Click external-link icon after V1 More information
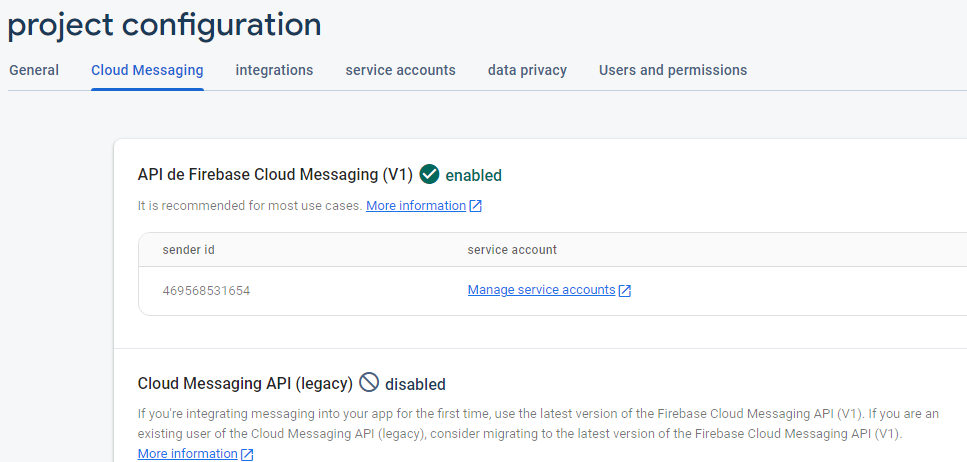This screenshot has height=462, width=967. (476, 206)
